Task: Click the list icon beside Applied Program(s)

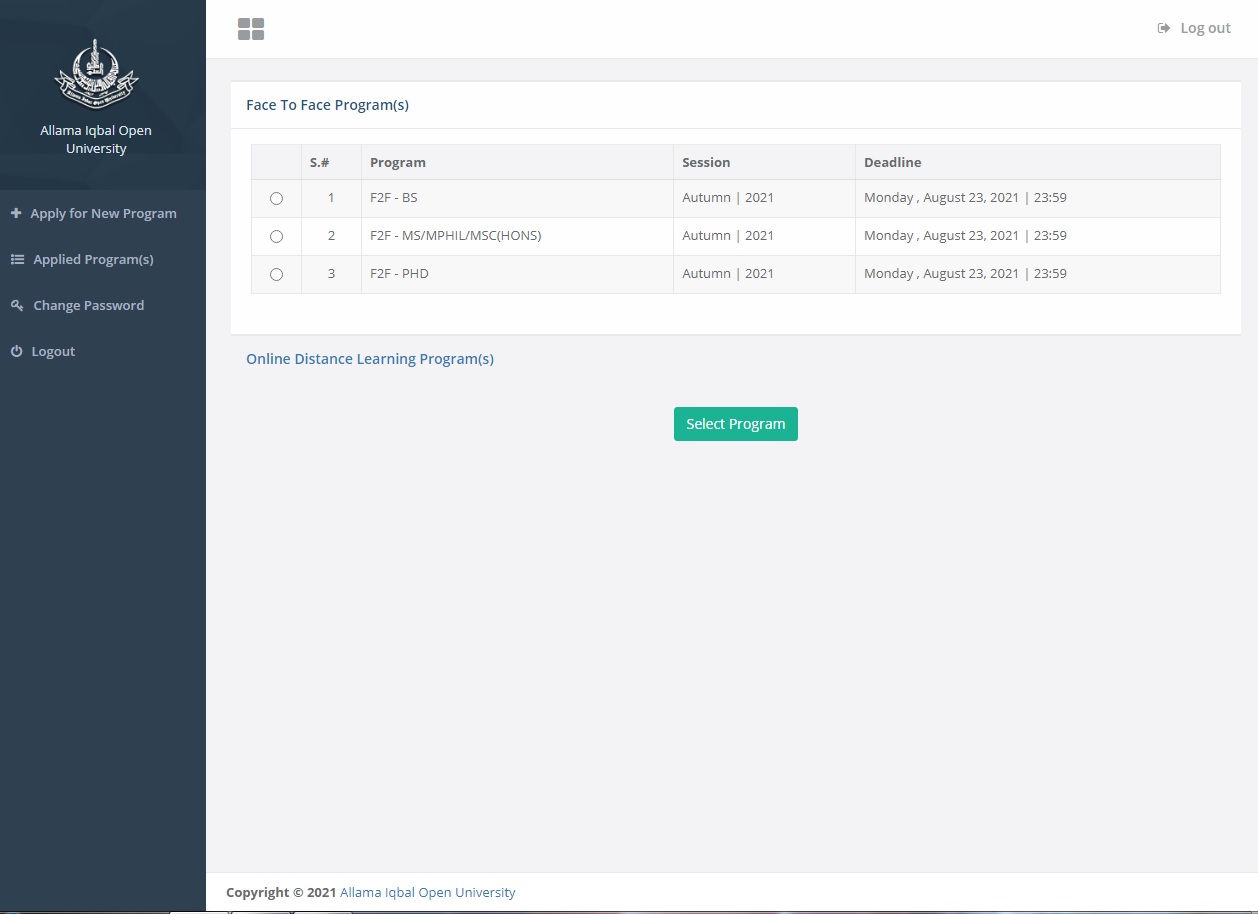Action: (x=17, y=259)
